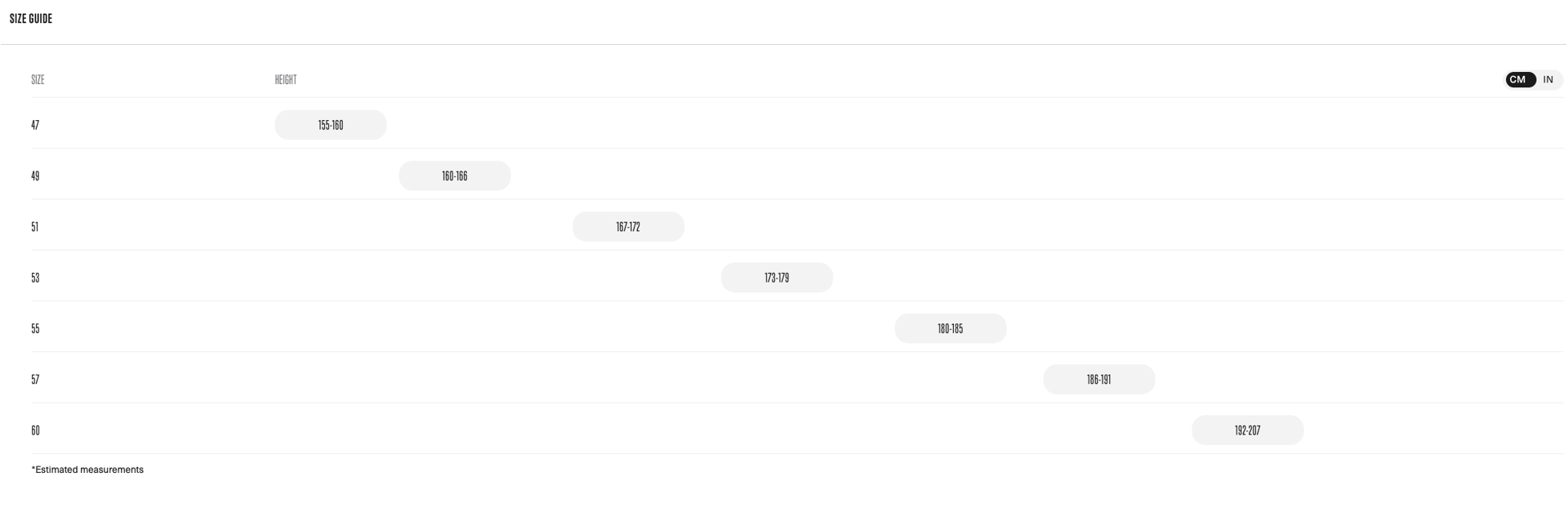Pick the 180-185 height pill
Image resolution: width=1568 pixels, height=517 pixels.
pyautogui.click(x=951, y=328)
